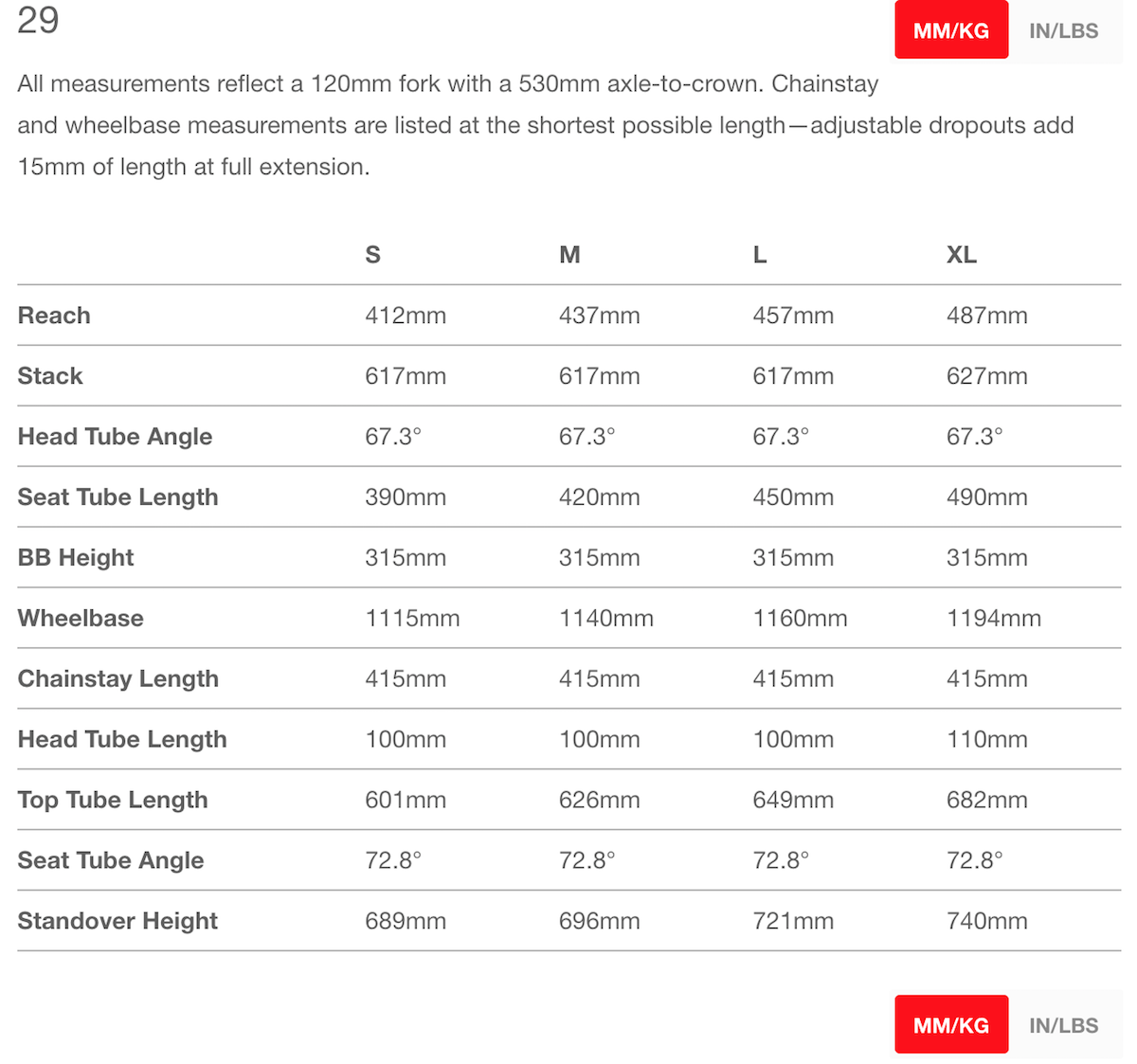The height and width of the screenshot is (1064, 1137).
Task: Select the top MM/KG unit toggle
Action: click(x=951, y=30)
